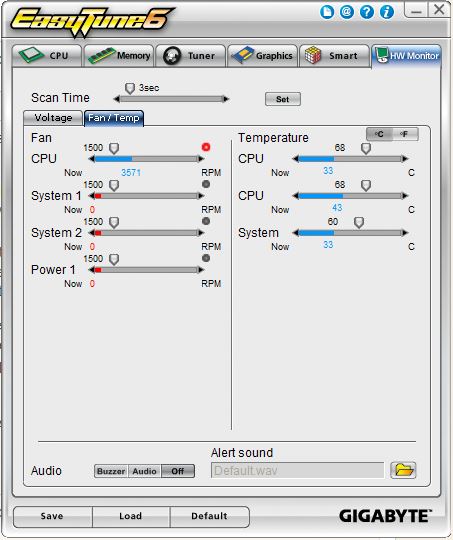Click the Power 1 fan slider right arrow

click(201, 270)
